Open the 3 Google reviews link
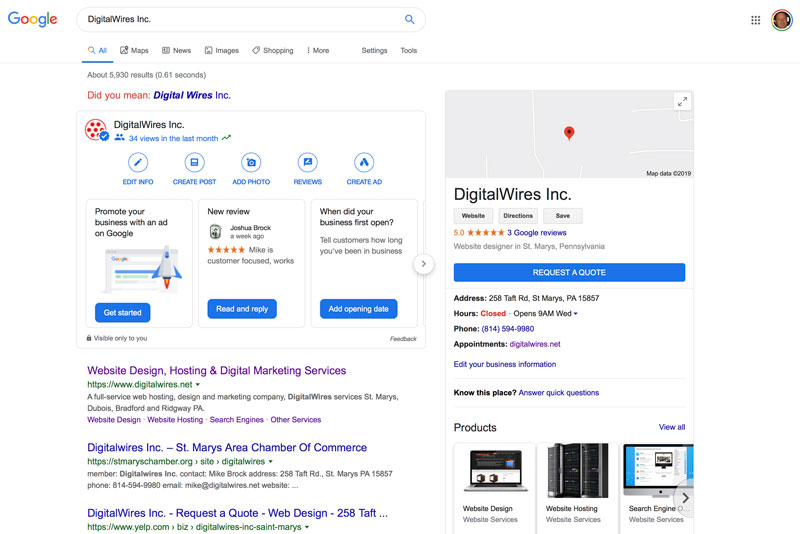Screen dimensions: 800x534 [537, 233]
